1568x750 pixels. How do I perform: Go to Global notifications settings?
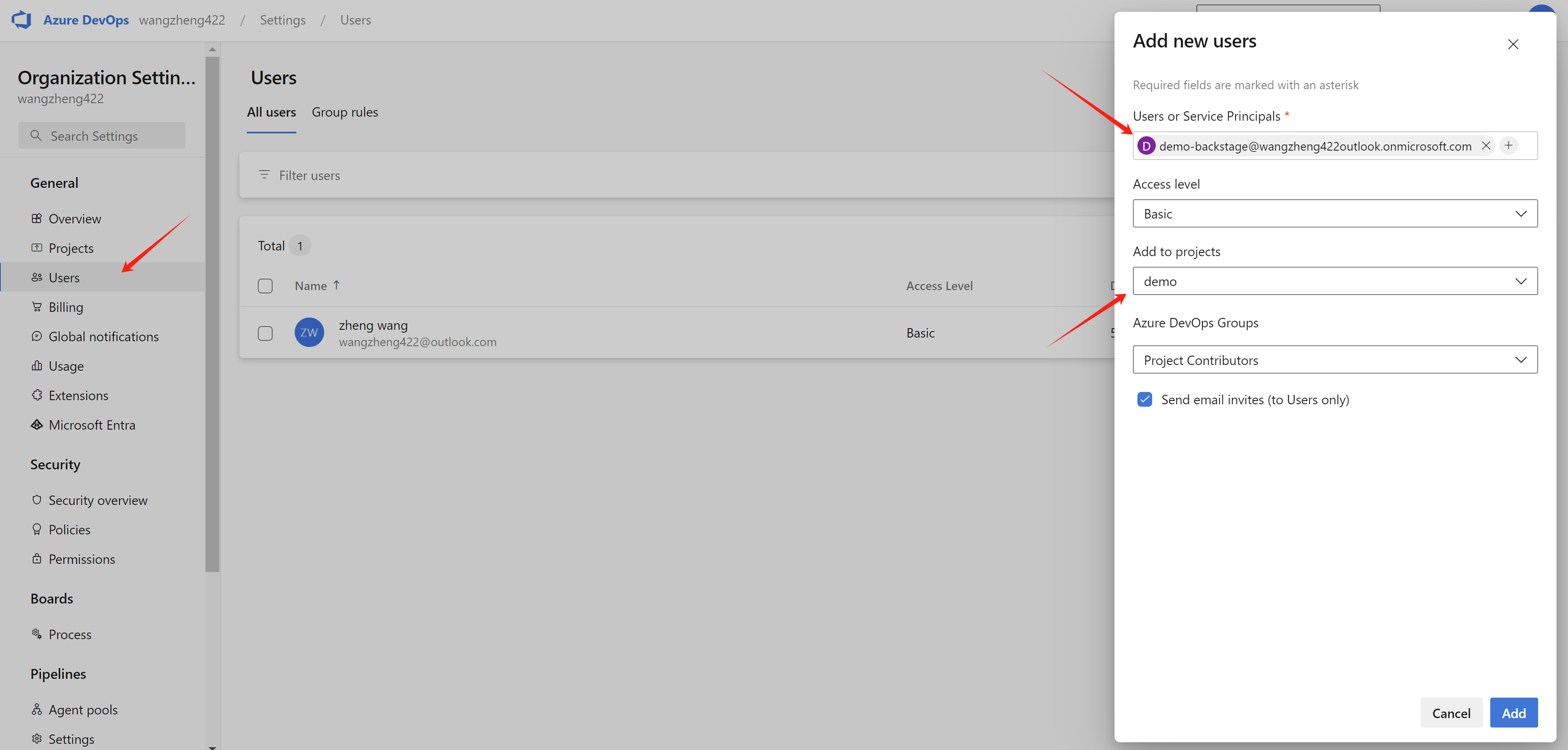click(104, 337)
